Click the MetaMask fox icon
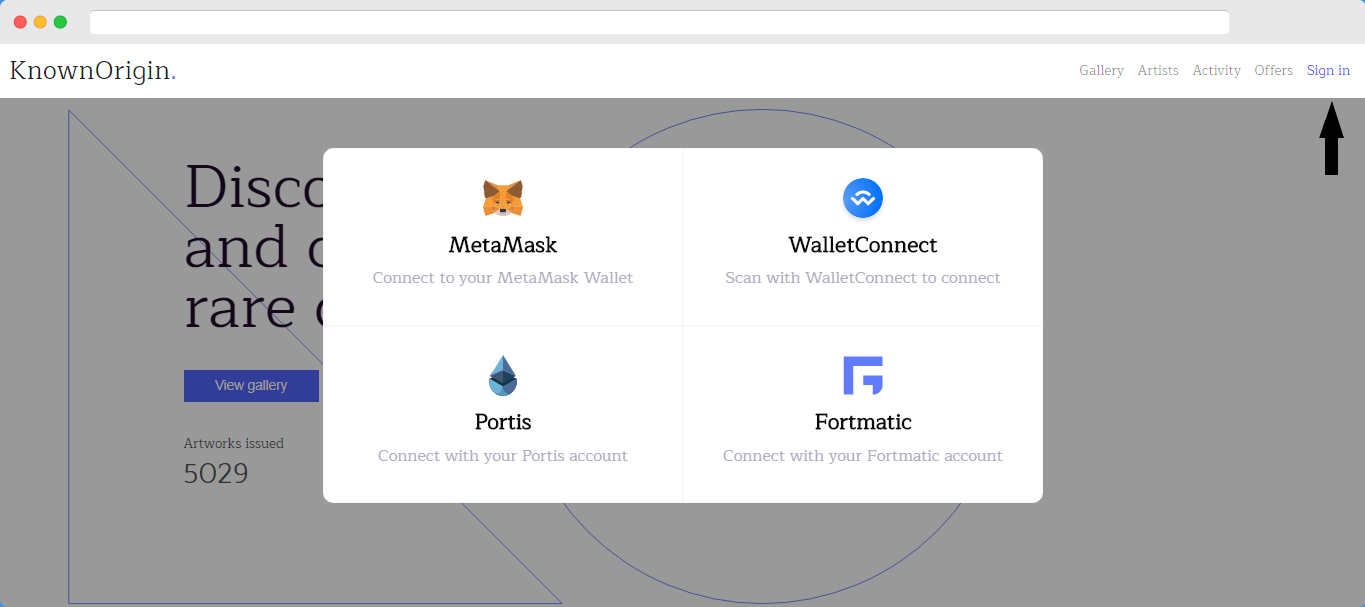Viewport: 1365px width, 607px height. click(503, 198)
